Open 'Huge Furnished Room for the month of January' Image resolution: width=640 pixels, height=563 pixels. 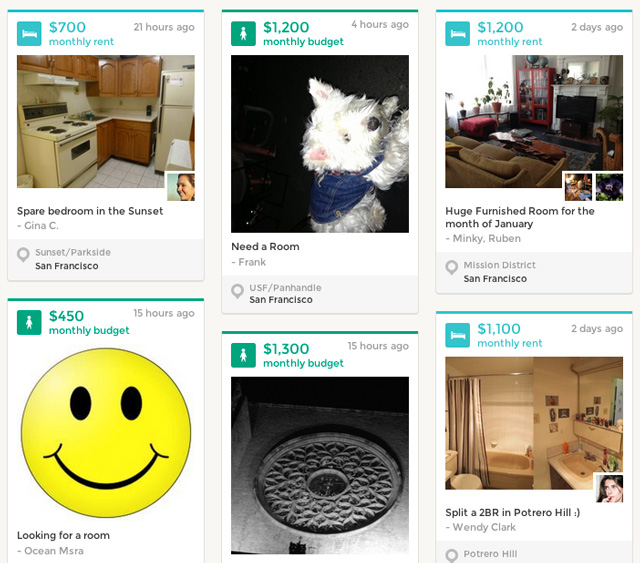pos(520,217)
